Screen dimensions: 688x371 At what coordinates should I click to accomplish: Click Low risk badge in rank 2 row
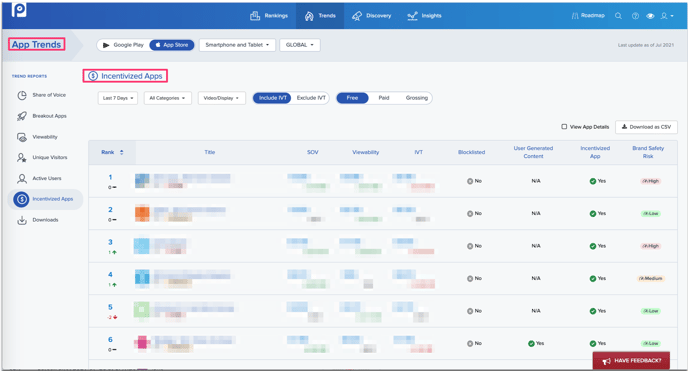651,214
